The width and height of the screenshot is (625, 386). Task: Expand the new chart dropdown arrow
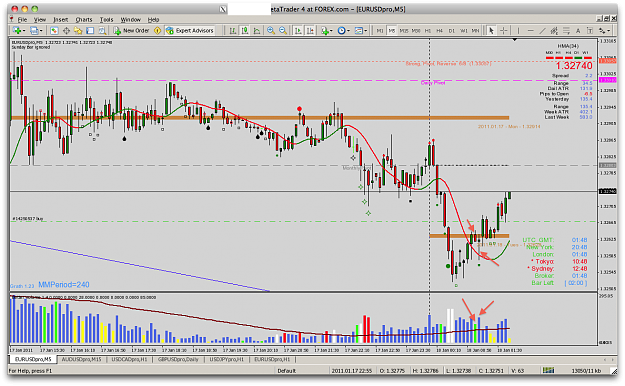click(x=24, y=31)
